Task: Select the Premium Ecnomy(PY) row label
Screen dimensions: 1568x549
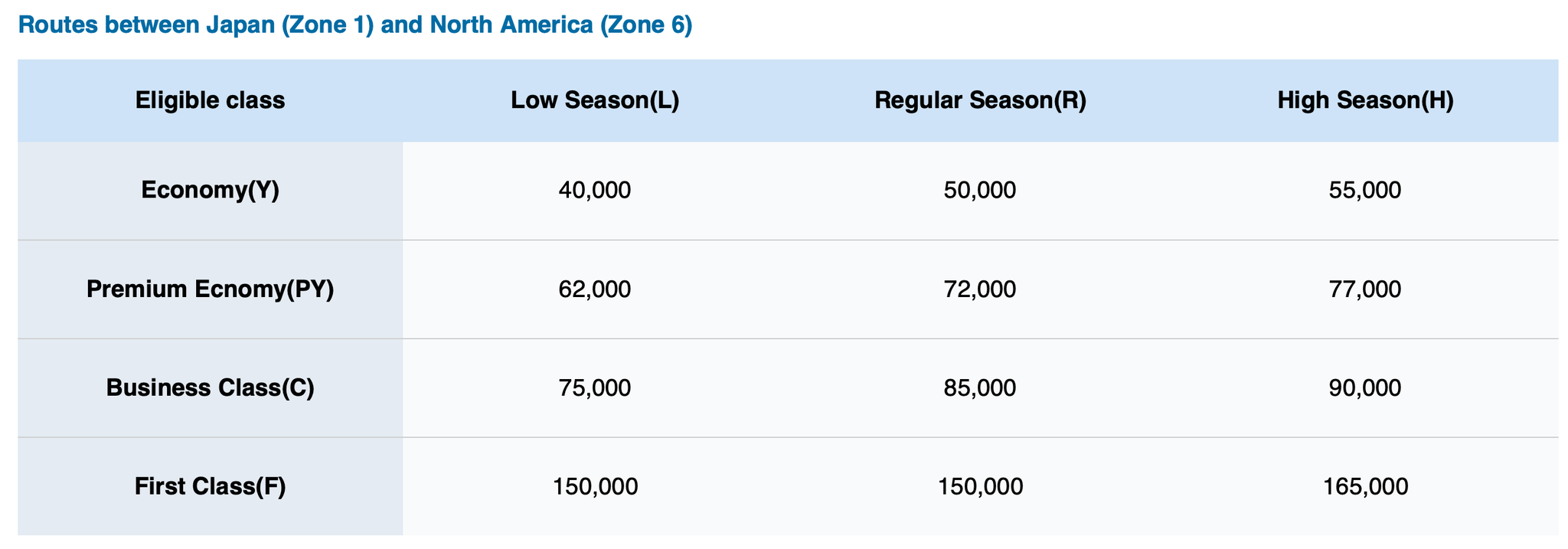Action: coord(211,289)
